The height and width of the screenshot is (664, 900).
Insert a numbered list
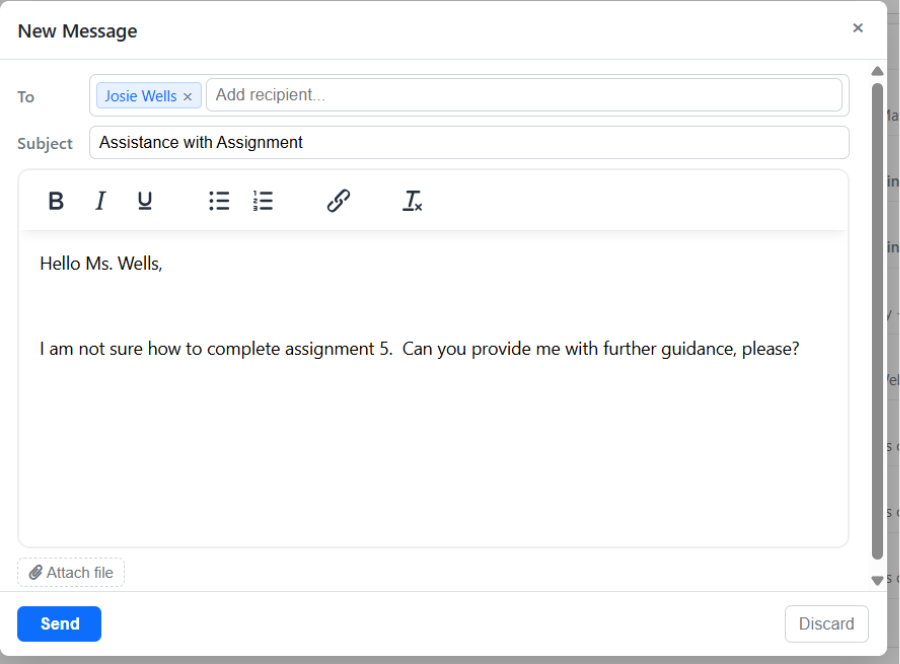(263, 201)
